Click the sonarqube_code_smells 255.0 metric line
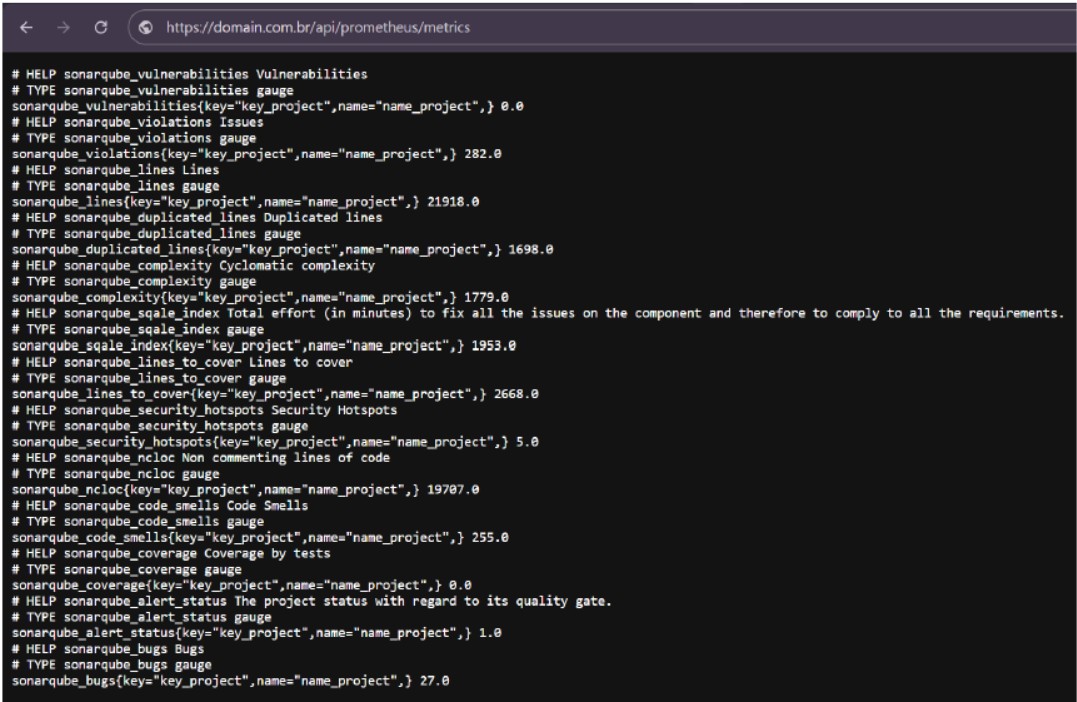The width and height of the screenshot is (1077, 702). tap(260, 538)
